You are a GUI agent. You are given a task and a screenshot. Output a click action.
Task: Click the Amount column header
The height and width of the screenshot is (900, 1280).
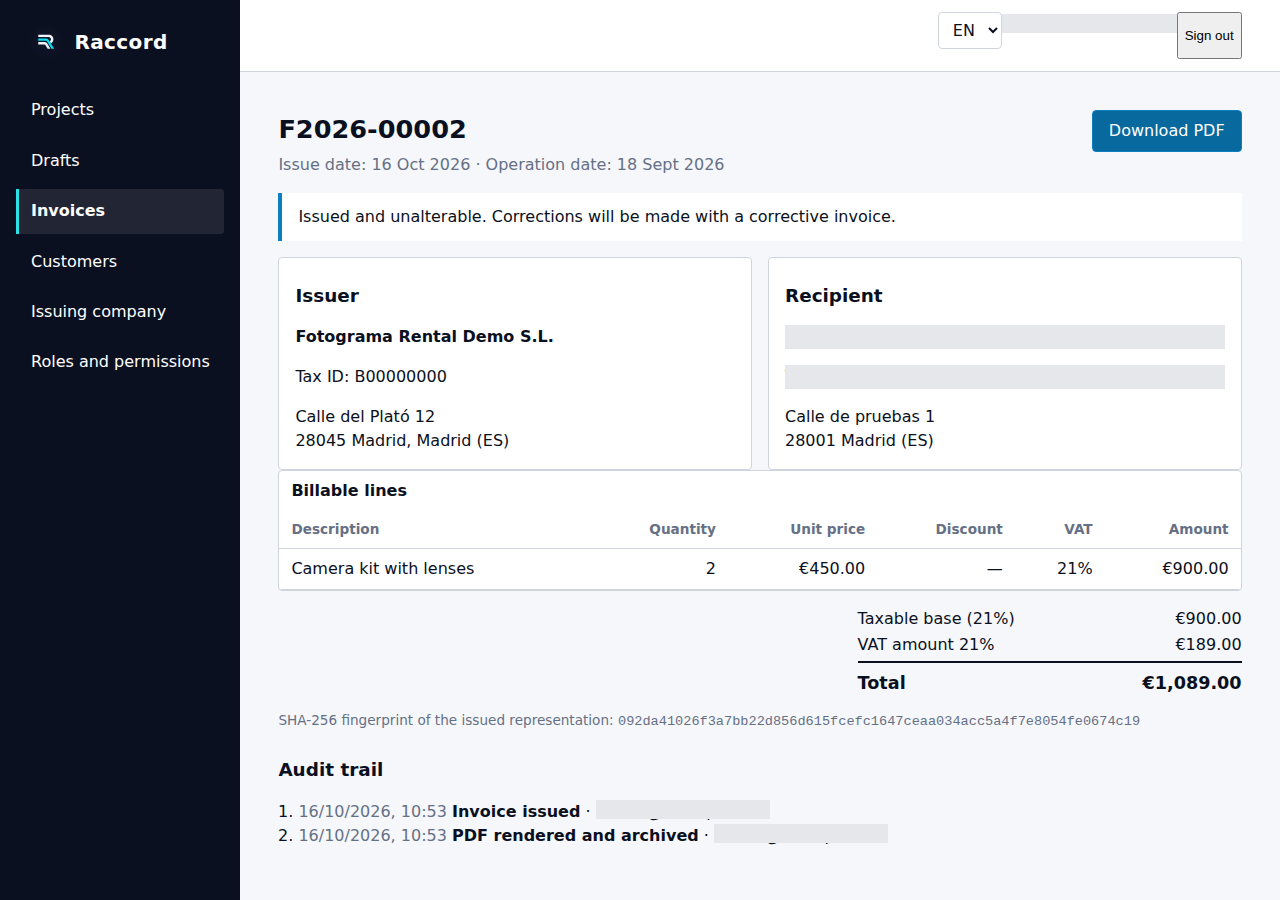(1198, 529)
